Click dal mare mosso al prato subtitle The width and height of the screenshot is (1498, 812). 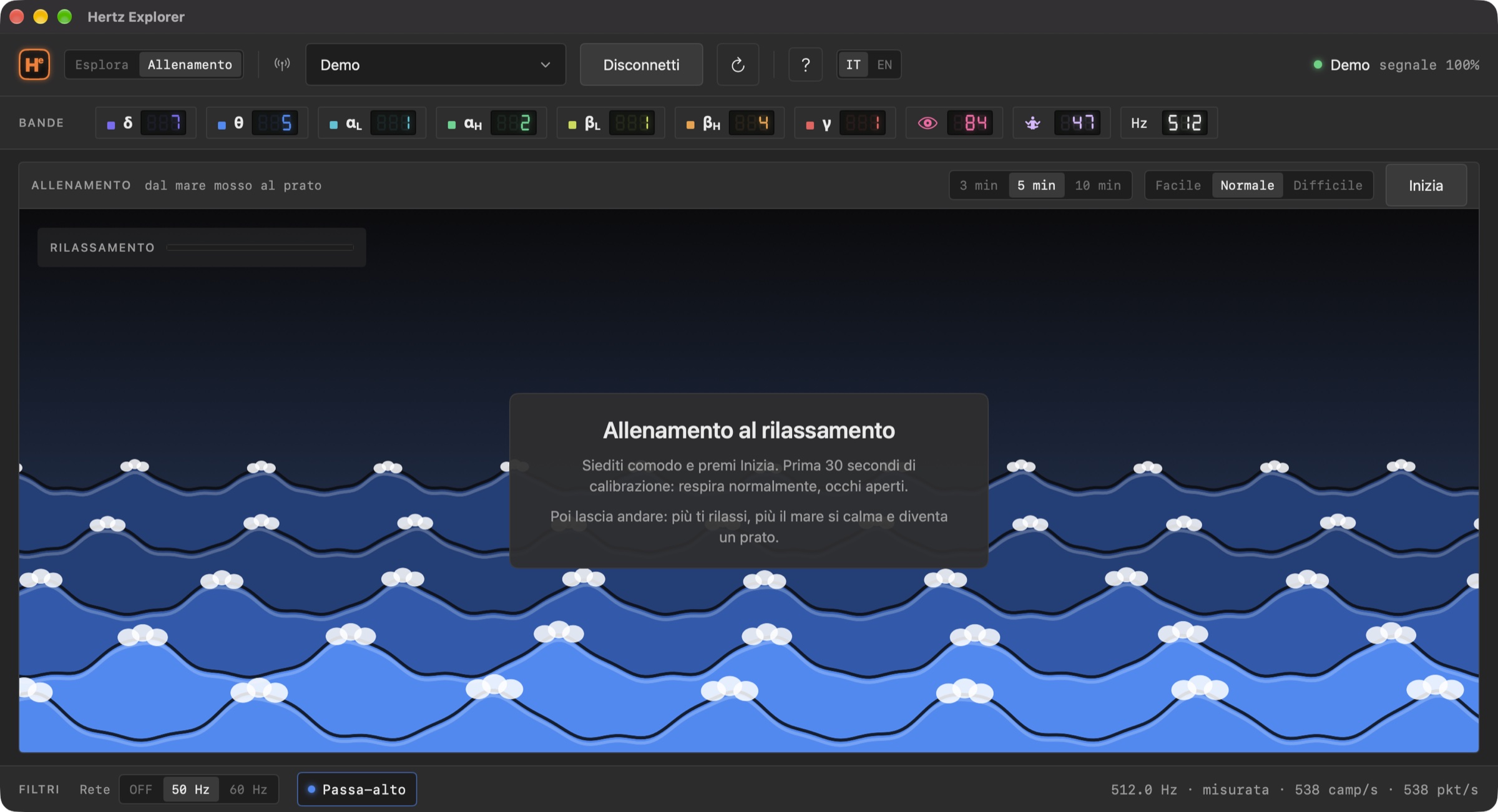coord(233,185)
